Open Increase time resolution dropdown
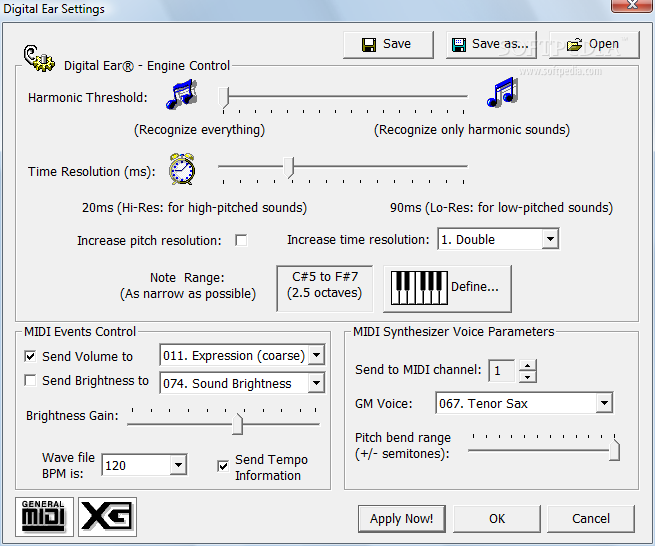The image size is (655, 546). (550, 239)
